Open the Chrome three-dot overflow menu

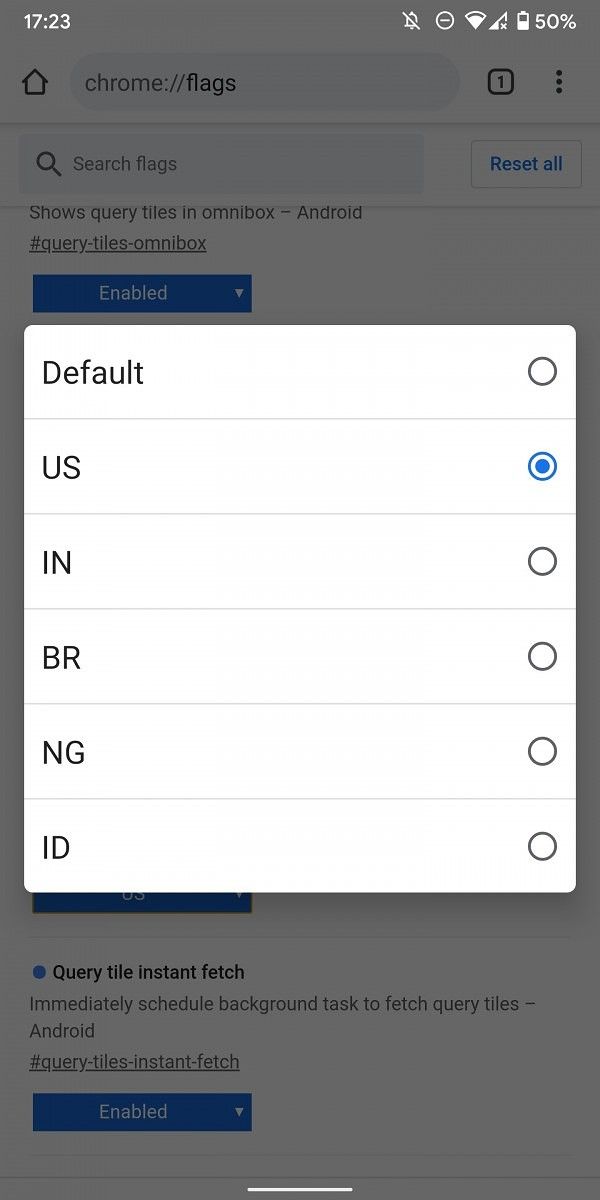point(559,82)
